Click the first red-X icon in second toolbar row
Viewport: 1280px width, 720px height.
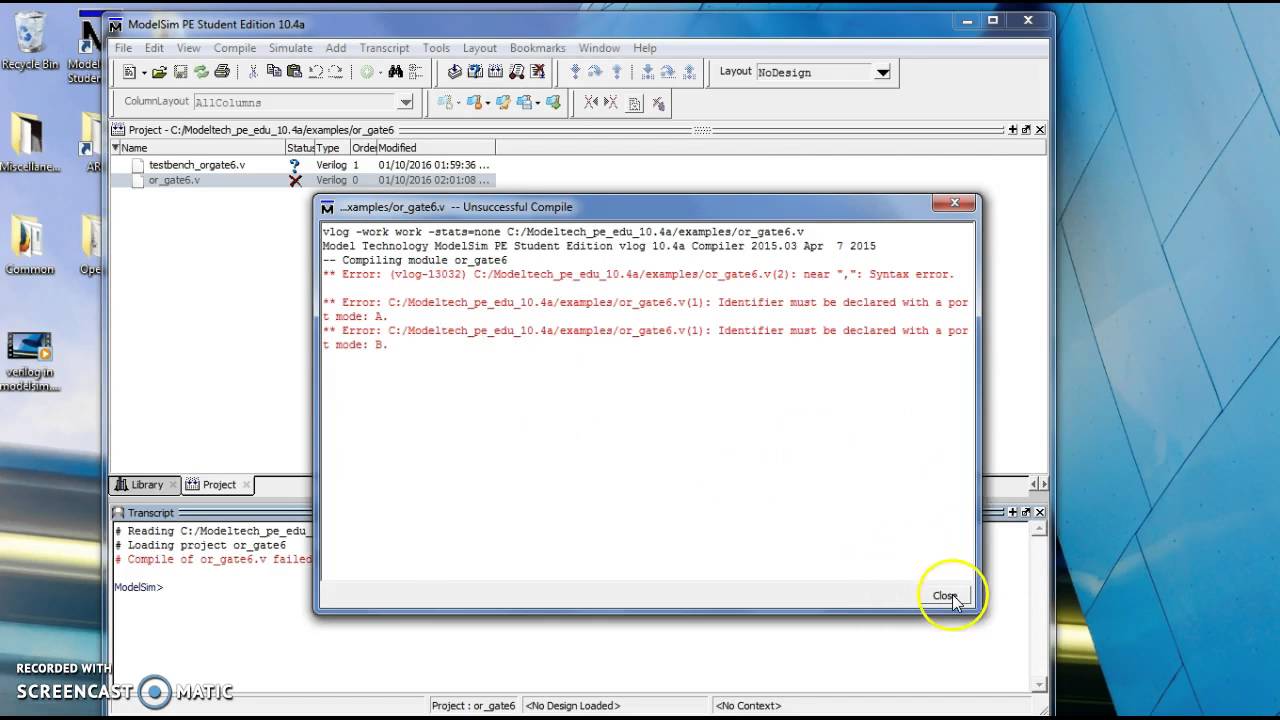click(x=591, y=102)
